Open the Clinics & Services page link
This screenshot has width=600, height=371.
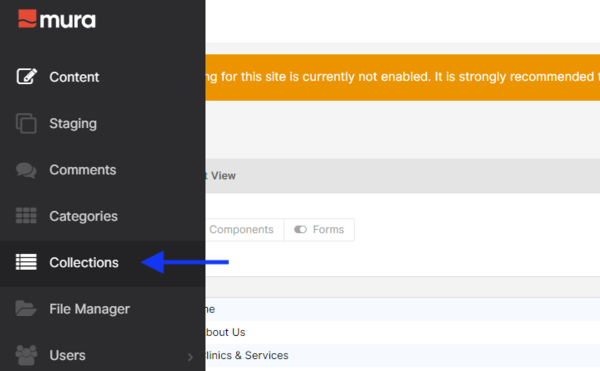pyautogui.click(x=247, y=355)
